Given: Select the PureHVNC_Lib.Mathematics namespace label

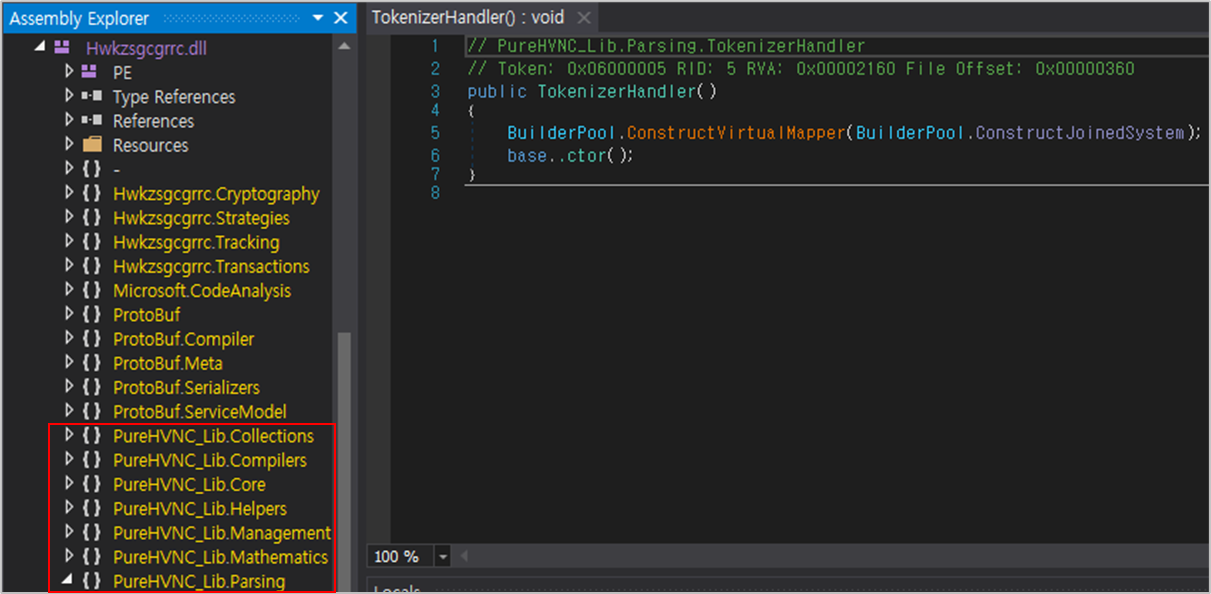Looking at the screenshot, I should 220,557.
